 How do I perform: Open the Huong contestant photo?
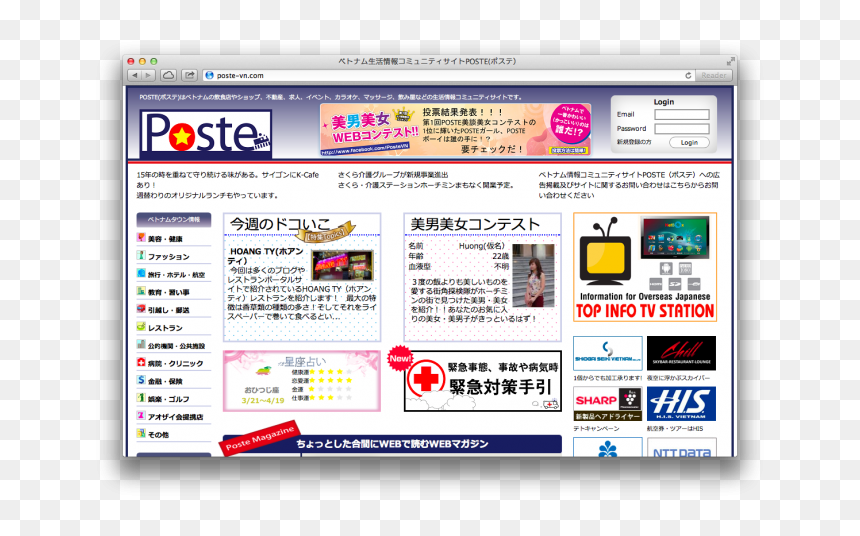point(534,275)
